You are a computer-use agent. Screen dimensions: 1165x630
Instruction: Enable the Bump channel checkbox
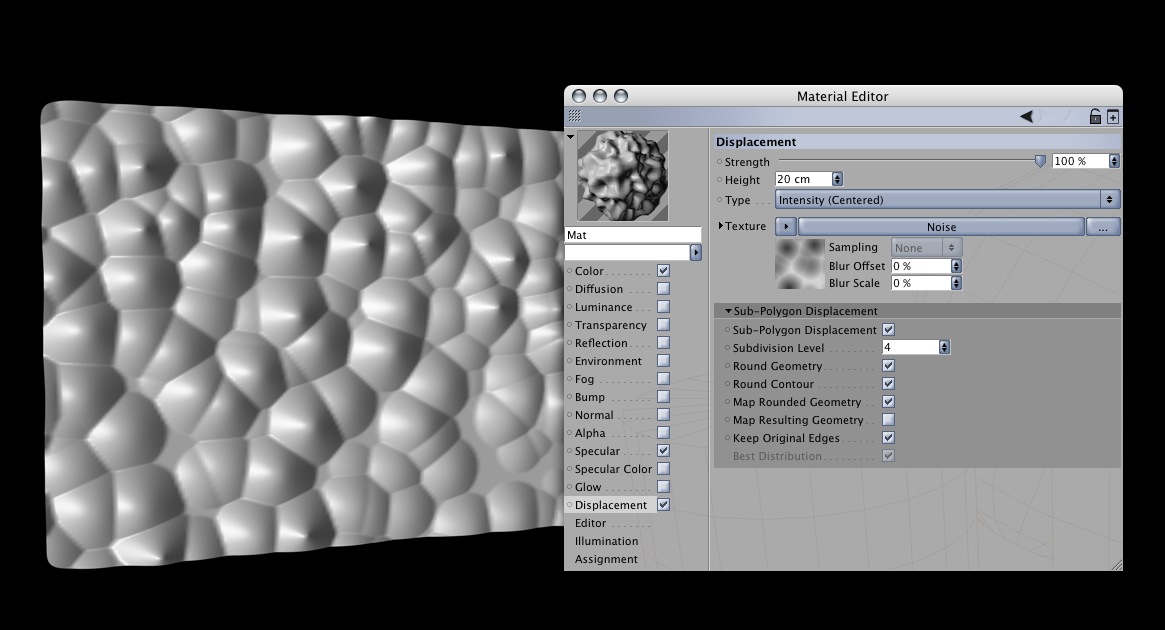tap(663, 397)
